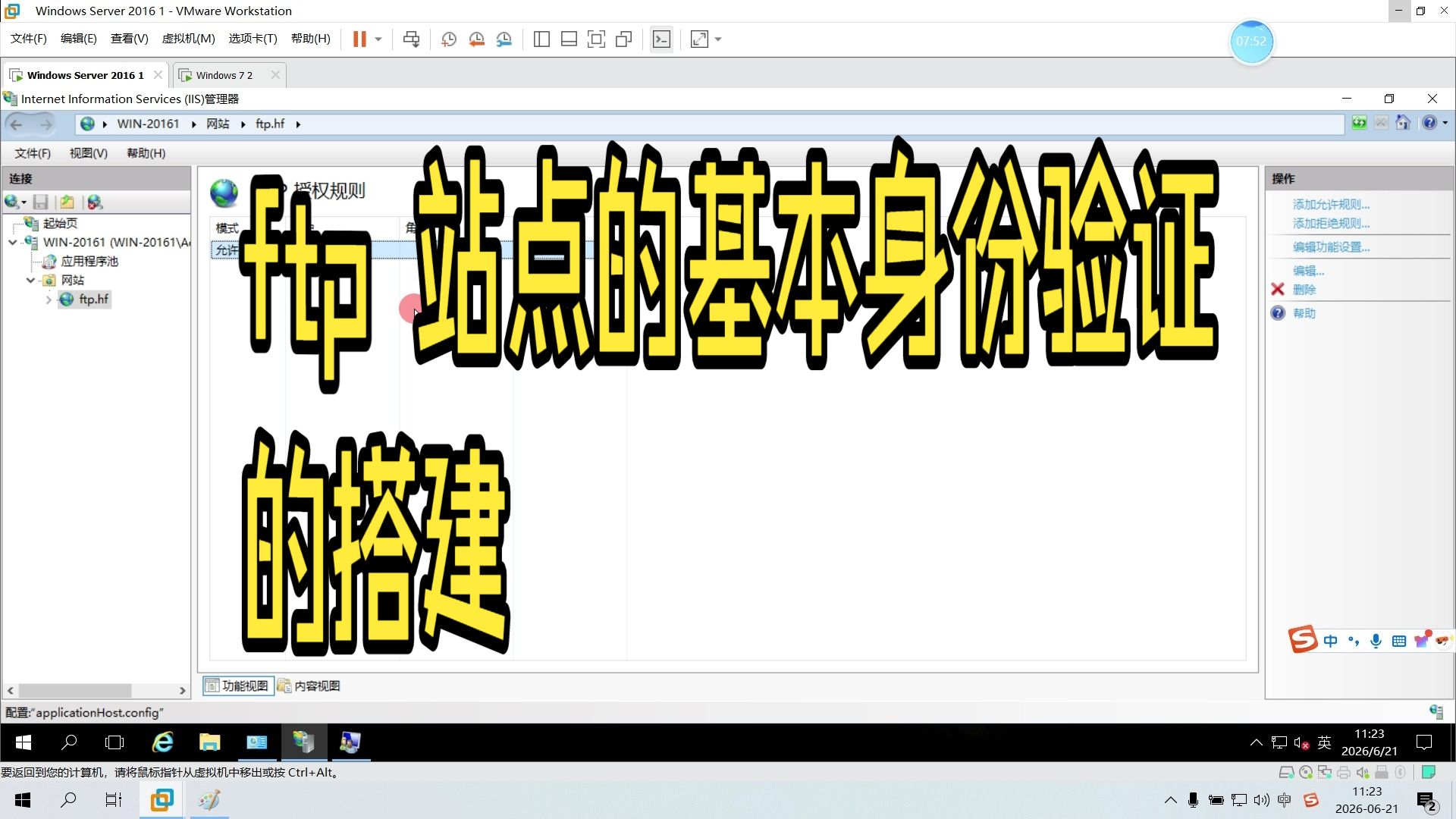Click the 模式 column header
Viewport: 1456px width, 819px height.
pyautogui.click(x=226, y=227)
